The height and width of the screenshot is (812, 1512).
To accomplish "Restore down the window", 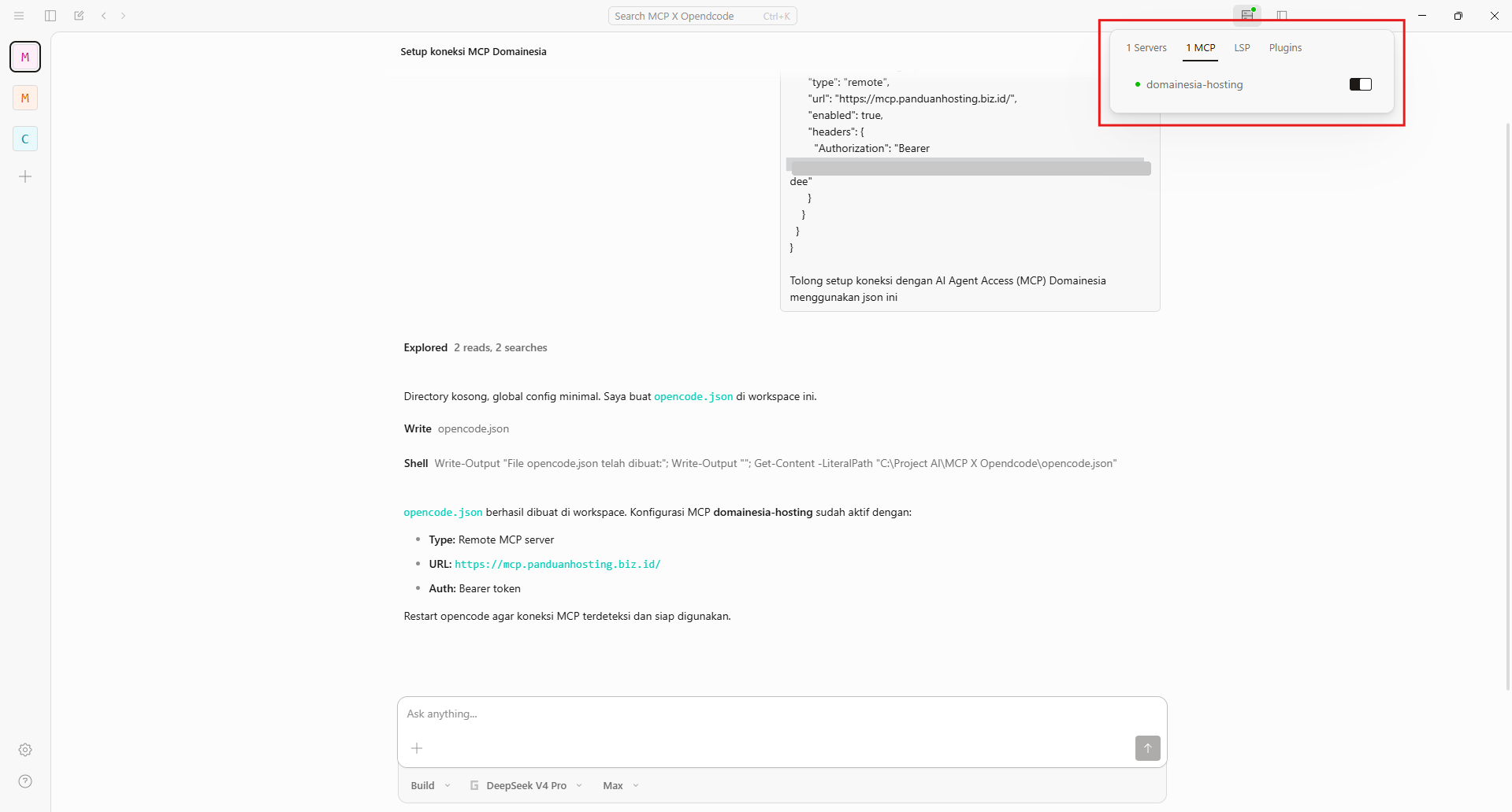I will point(1458,16).
